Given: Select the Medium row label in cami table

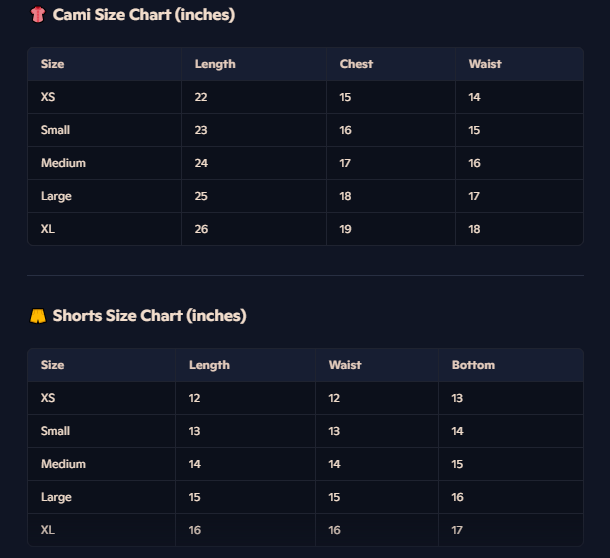Looking at the screenshot, I should tap(63, 163).
